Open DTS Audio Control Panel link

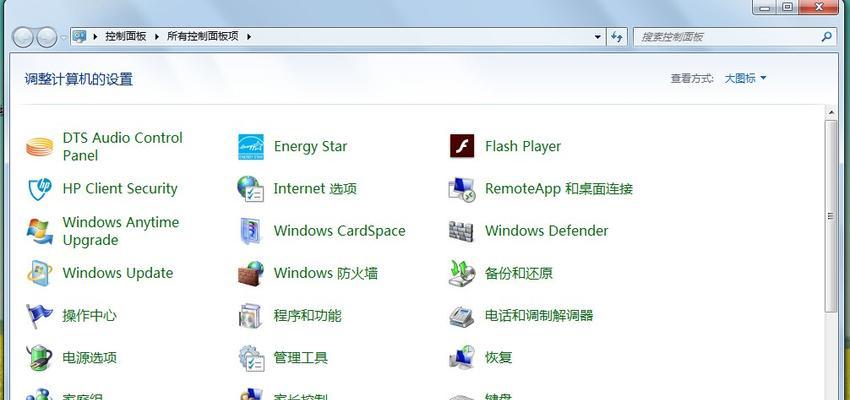pyautogui.click(x=123, y=146)
